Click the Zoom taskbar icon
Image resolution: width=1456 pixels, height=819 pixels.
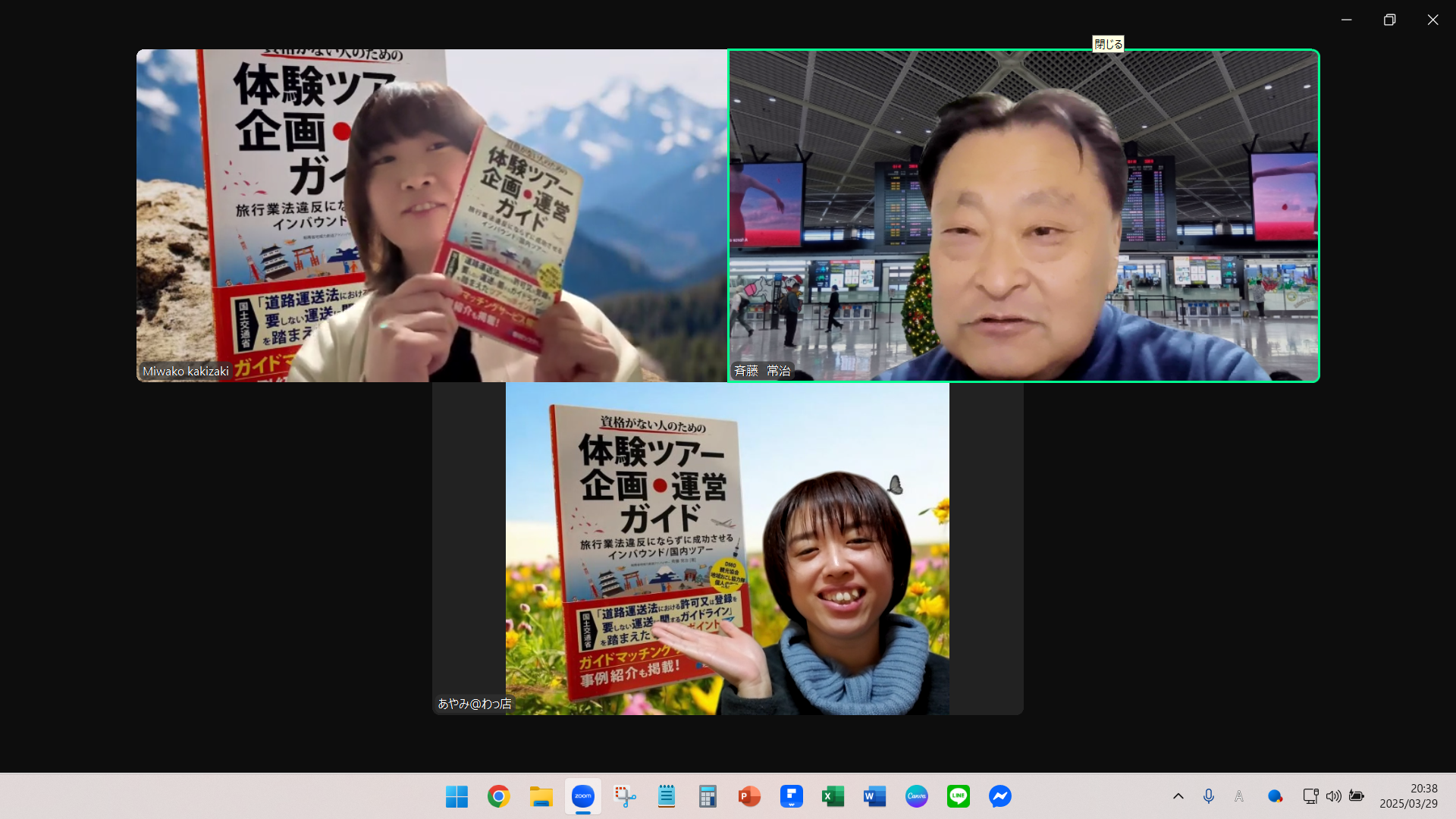pos(582,796)
